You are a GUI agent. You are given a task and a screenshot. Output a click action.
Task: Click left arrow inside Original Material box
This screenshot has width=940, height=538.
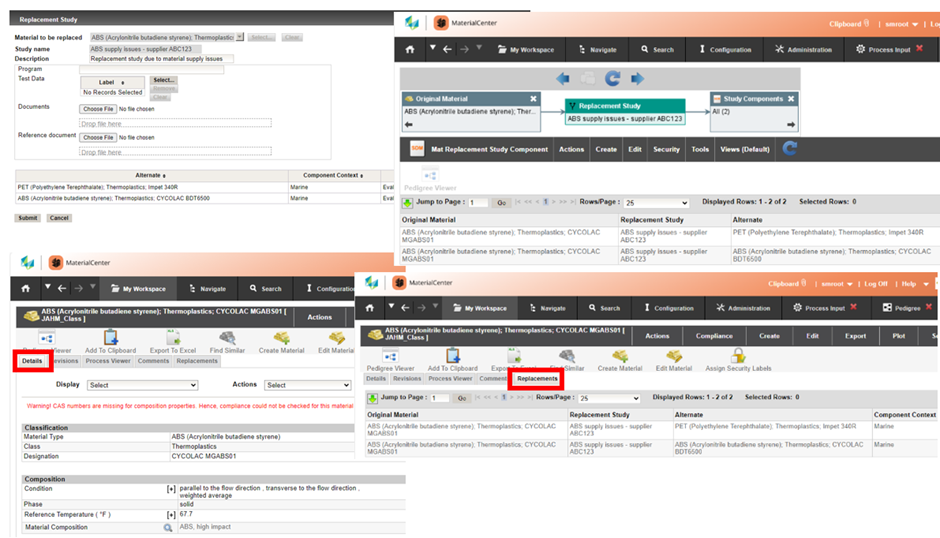[x=409, y=125]
